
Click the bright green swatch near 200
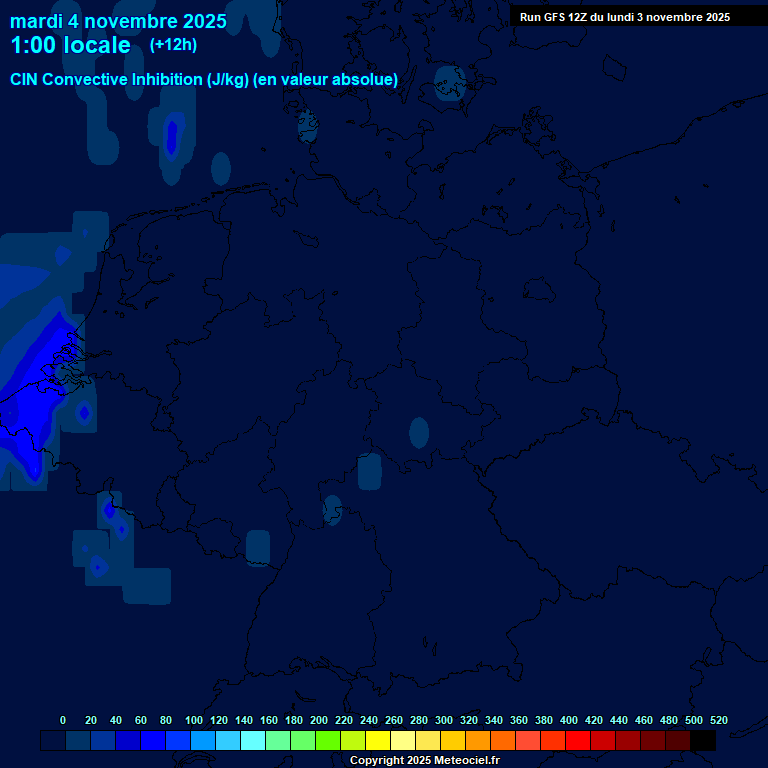pyautogui.click(x=328, y=741)
